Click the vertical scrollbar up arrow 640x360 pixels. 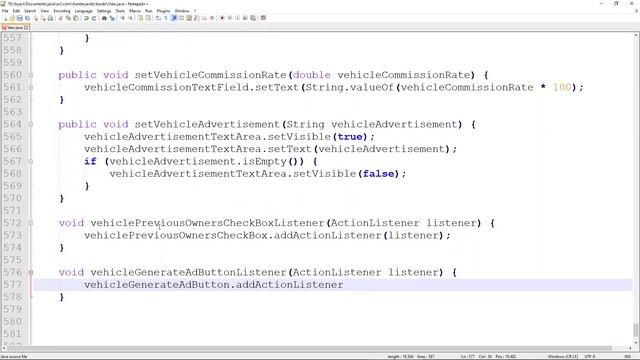coord(636,36)
